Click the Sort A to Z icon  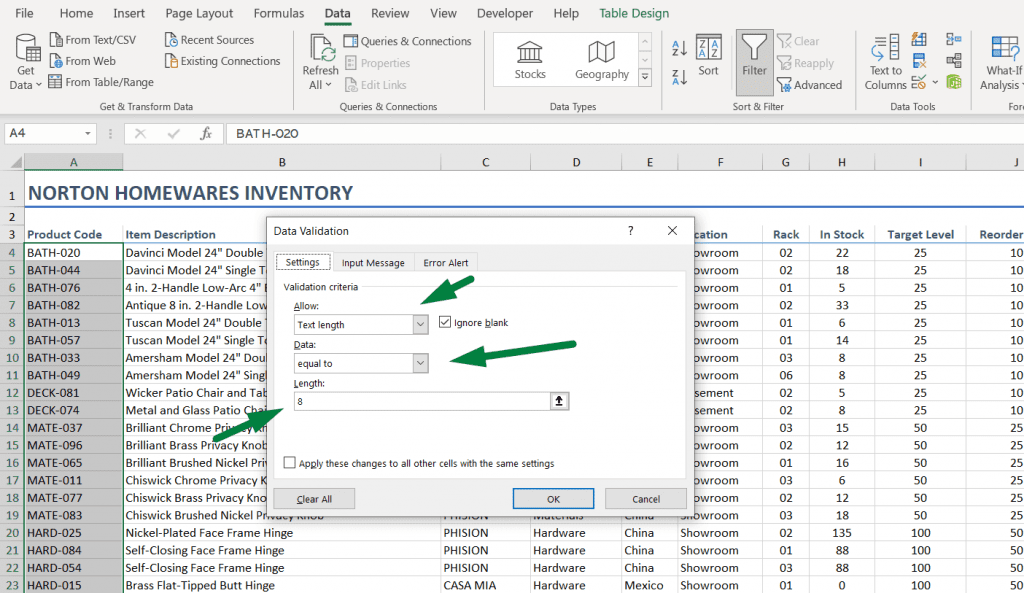(677, 47)
